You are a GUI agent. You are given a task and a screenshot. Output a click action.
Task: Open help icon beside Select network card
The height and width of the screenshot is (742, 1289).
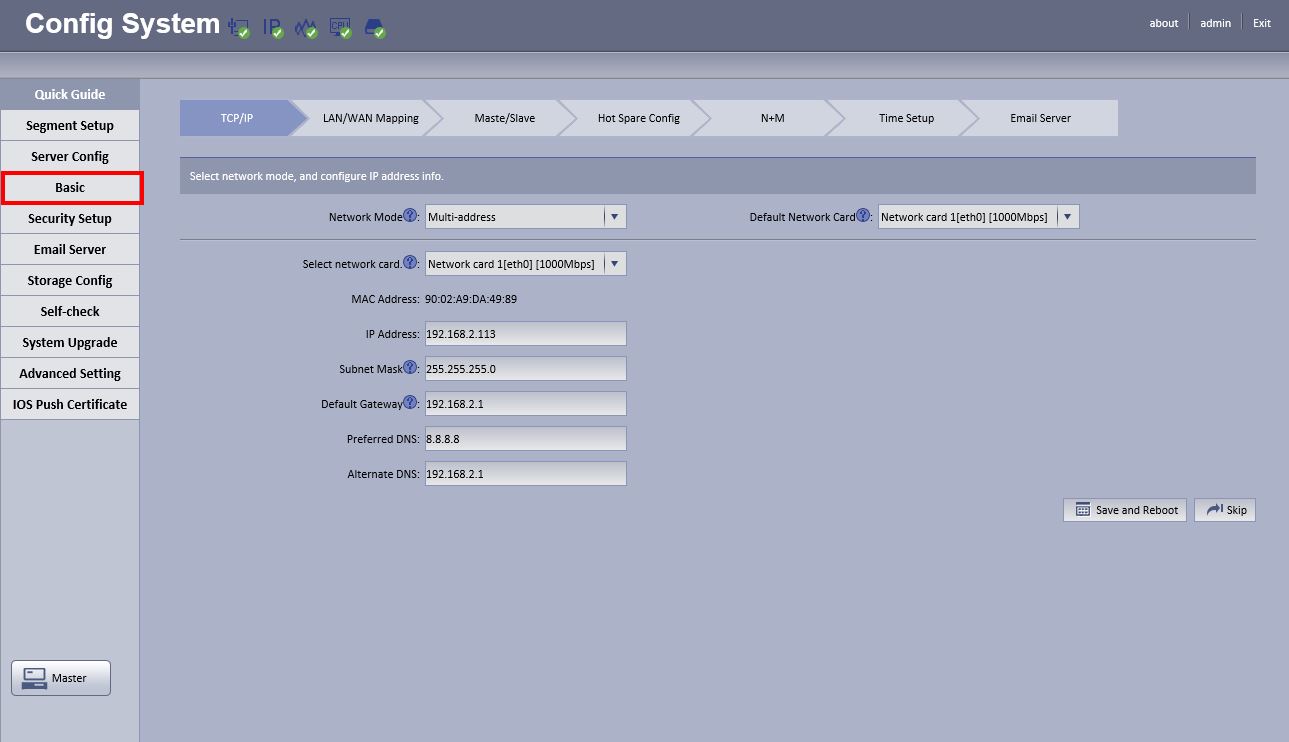click(409, 263)
